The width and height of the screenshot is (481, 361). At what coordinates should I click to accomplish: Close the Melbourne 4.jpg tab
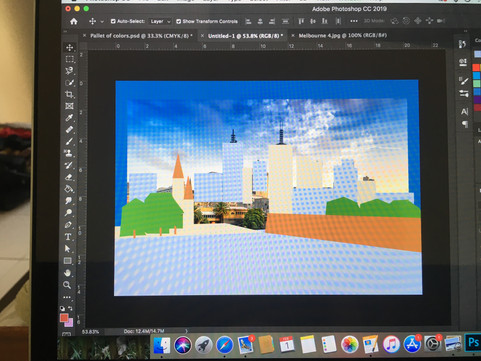click(x=293, y=35)
